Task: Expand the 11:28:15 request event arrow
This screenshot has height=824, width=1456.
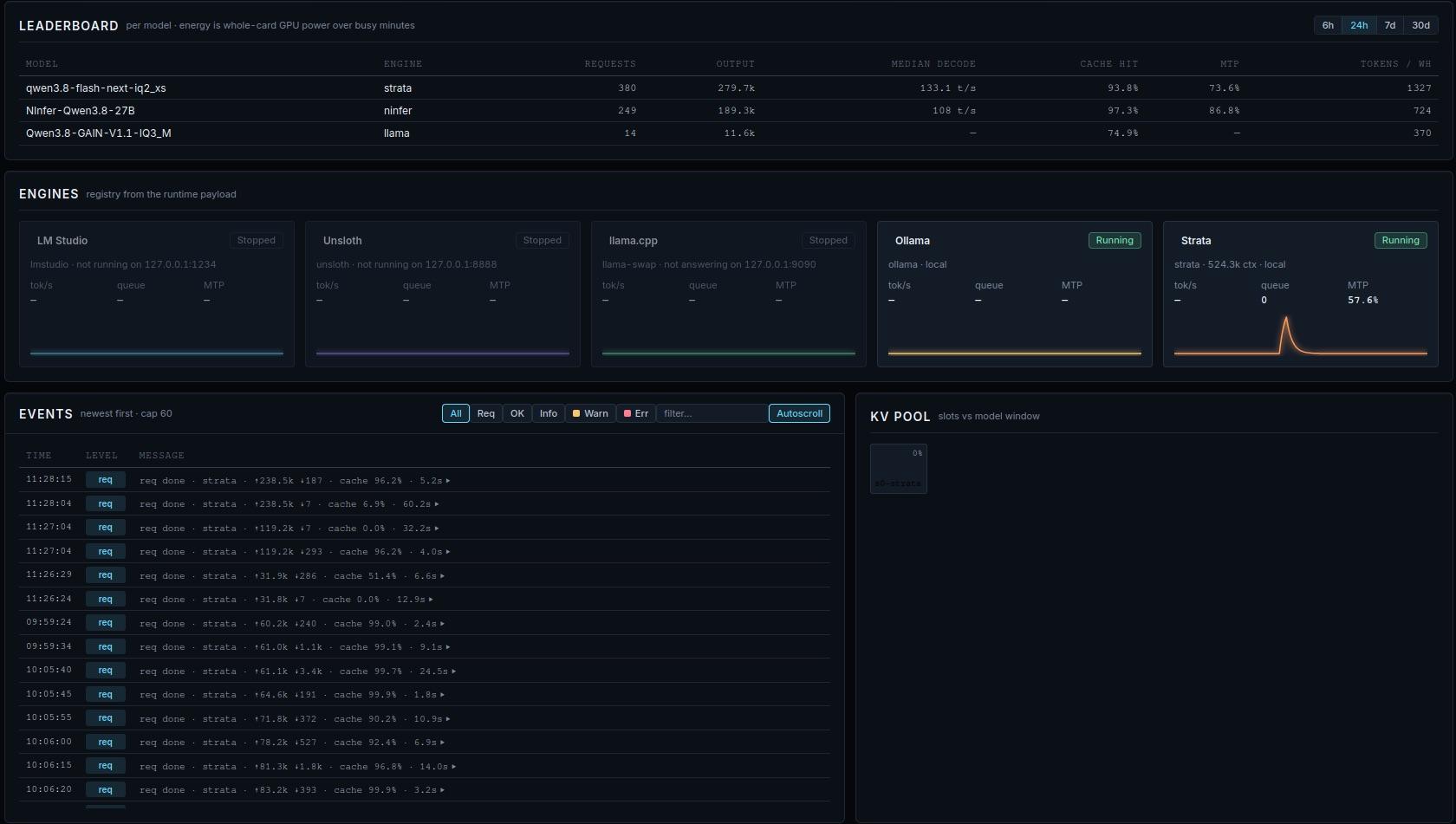Action: [448, 480]
